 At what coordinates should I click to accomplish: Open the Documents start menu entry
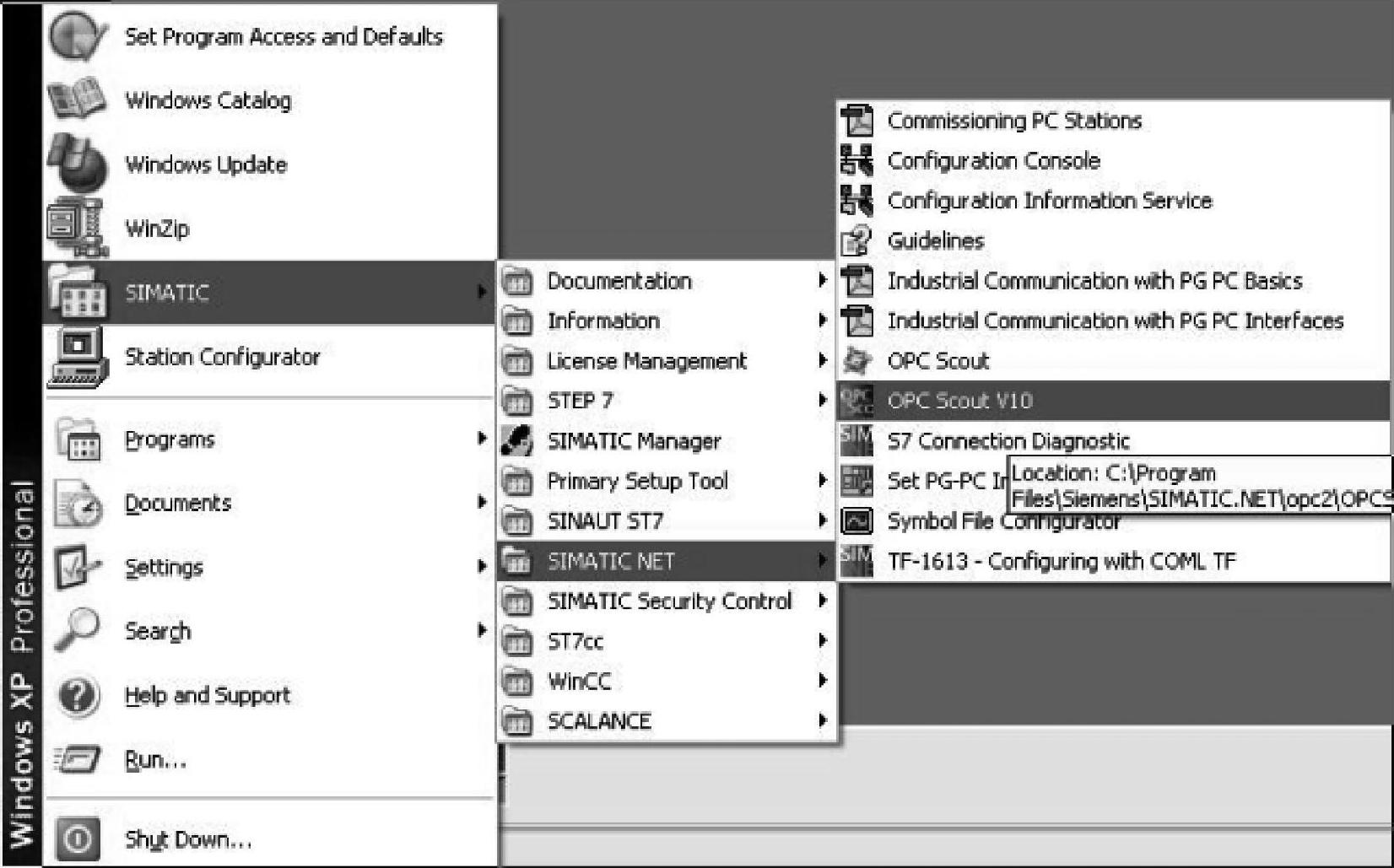point(269,504)
